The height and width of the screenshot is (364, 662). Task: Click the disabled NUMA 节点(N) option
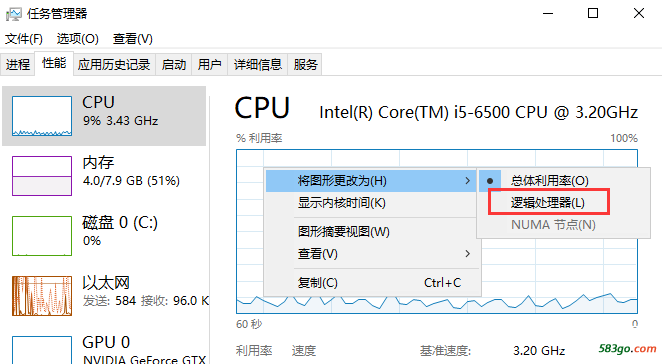[x=553, y=225]
